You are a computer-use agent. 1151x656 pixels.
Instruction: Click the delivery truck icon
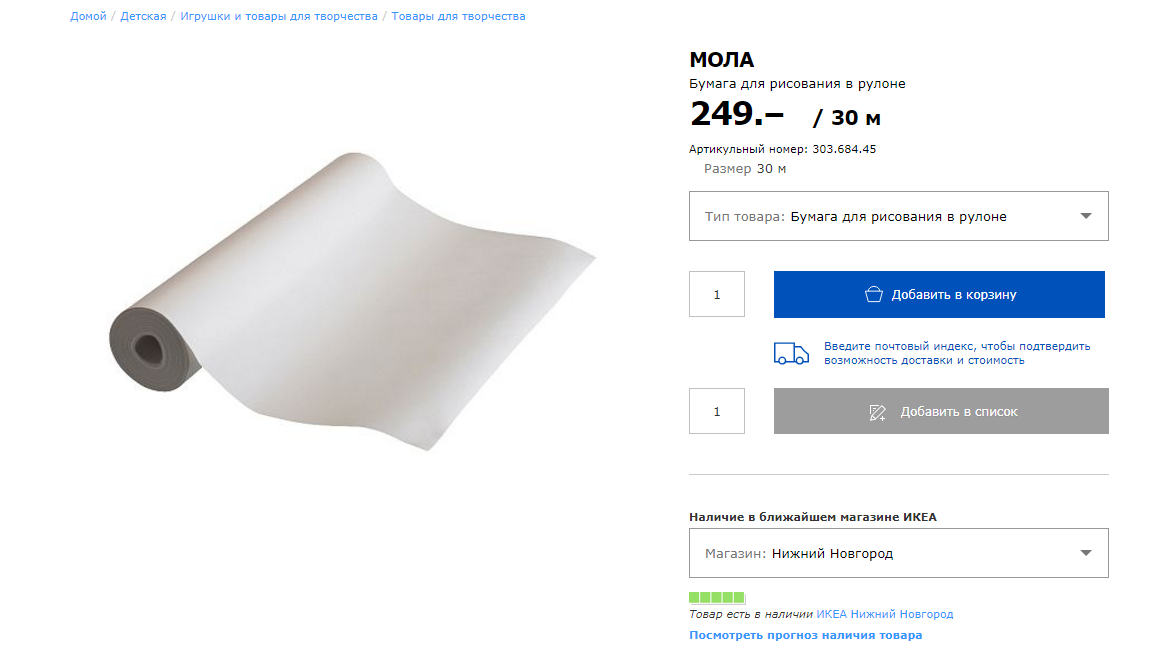click(x=791, y=353)
